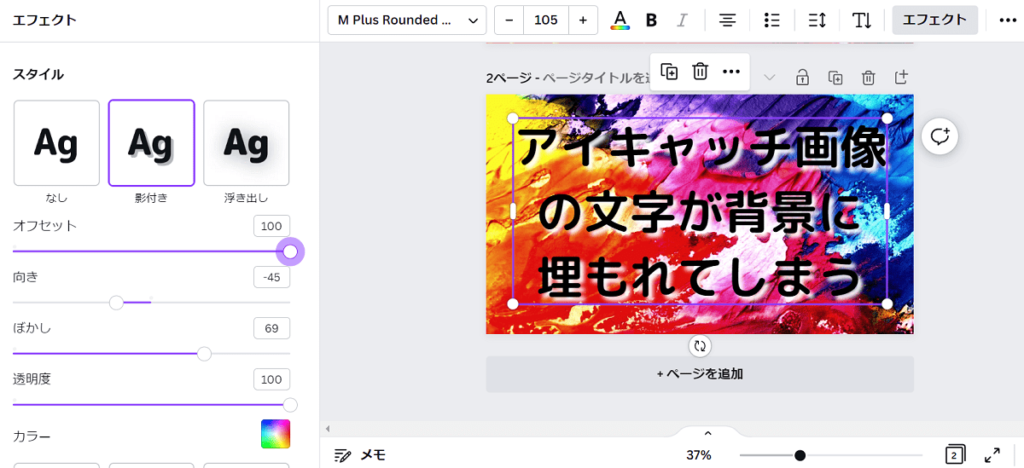Click the 37% zoom level
The image size is (1024, 468).
tap(698, 455)
